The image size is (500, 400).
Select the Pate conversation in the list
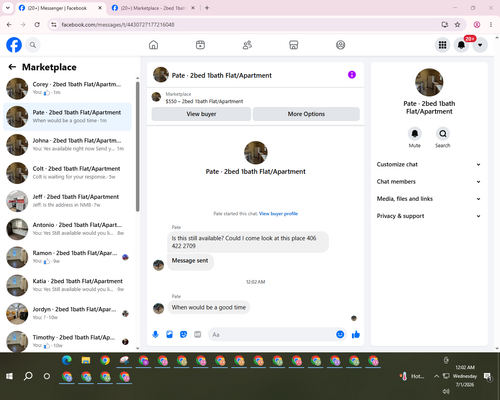[67, 117]
